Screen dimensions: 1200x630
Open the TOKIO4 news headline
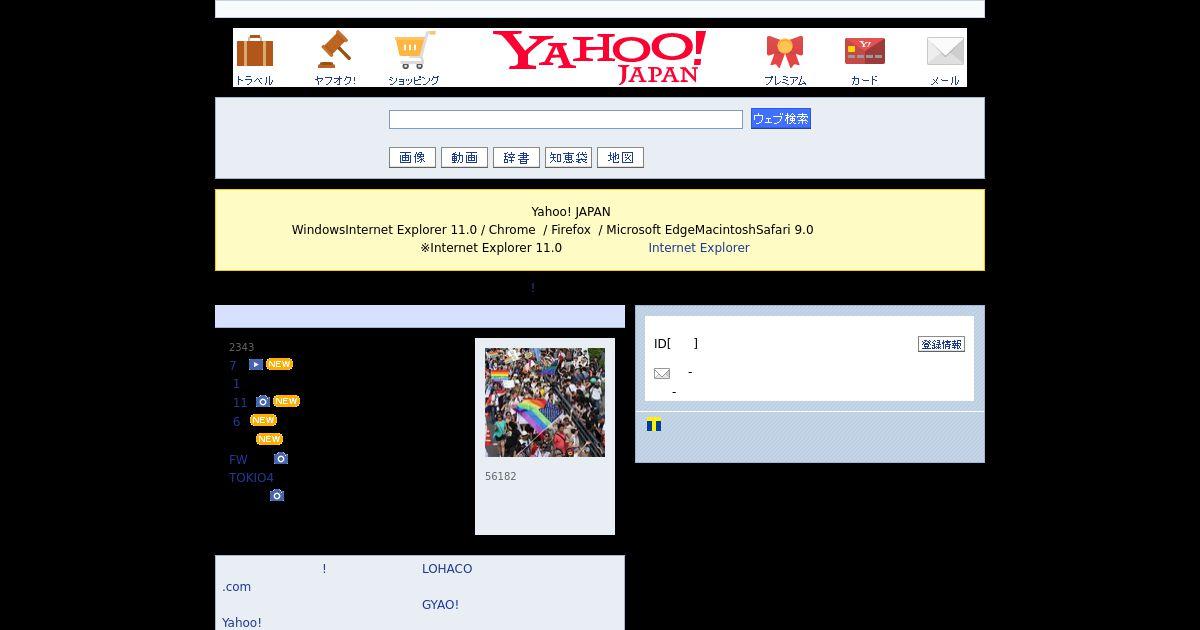pyautogui.click(x=251, y=477)
